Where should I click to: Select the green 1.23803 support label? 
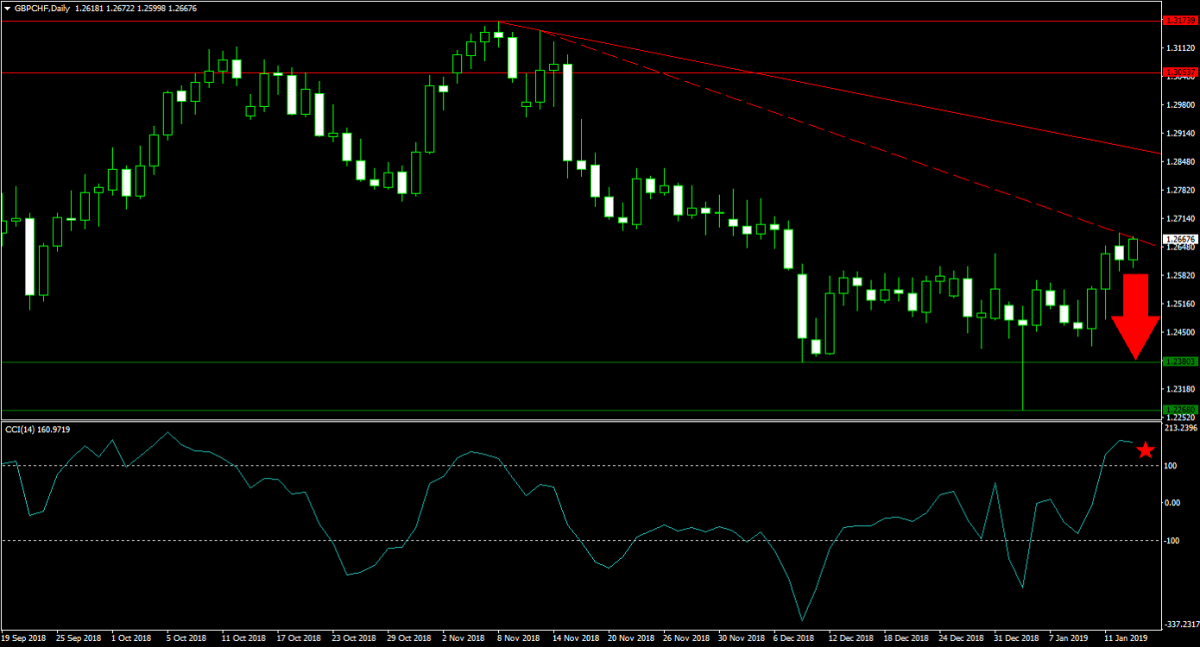pyautogui.click(x=1180, y=362)
